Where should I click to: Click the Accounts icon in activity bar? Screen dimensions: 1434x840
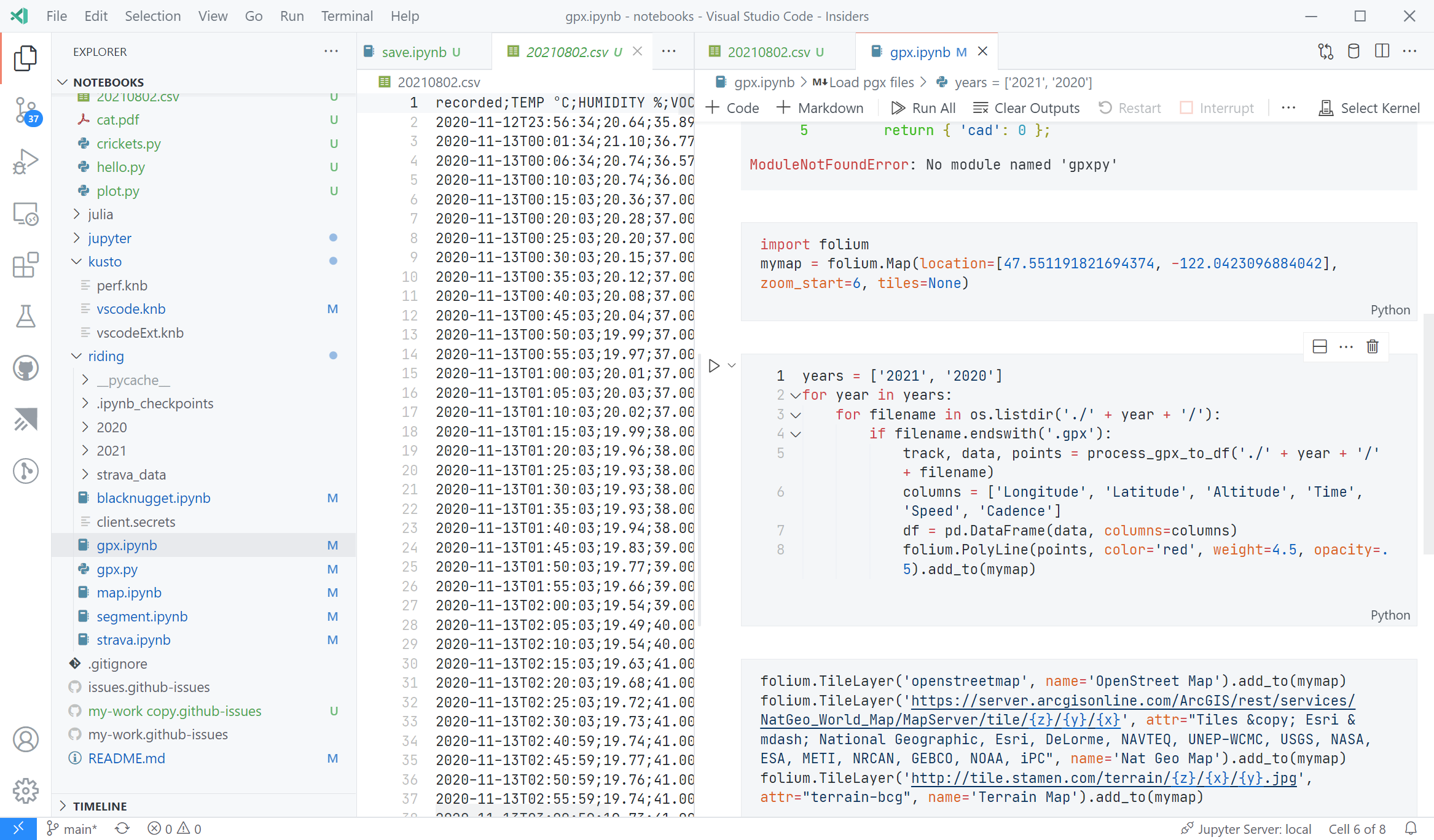coord(25,739)
